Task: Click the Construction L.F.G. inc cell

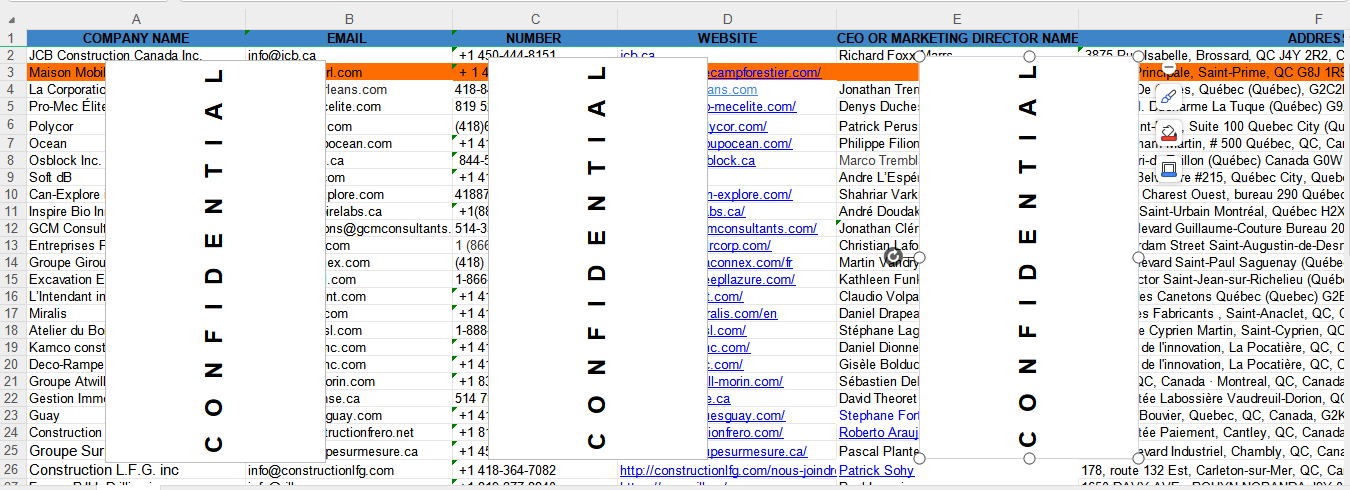Action: (x=136, y=470)
